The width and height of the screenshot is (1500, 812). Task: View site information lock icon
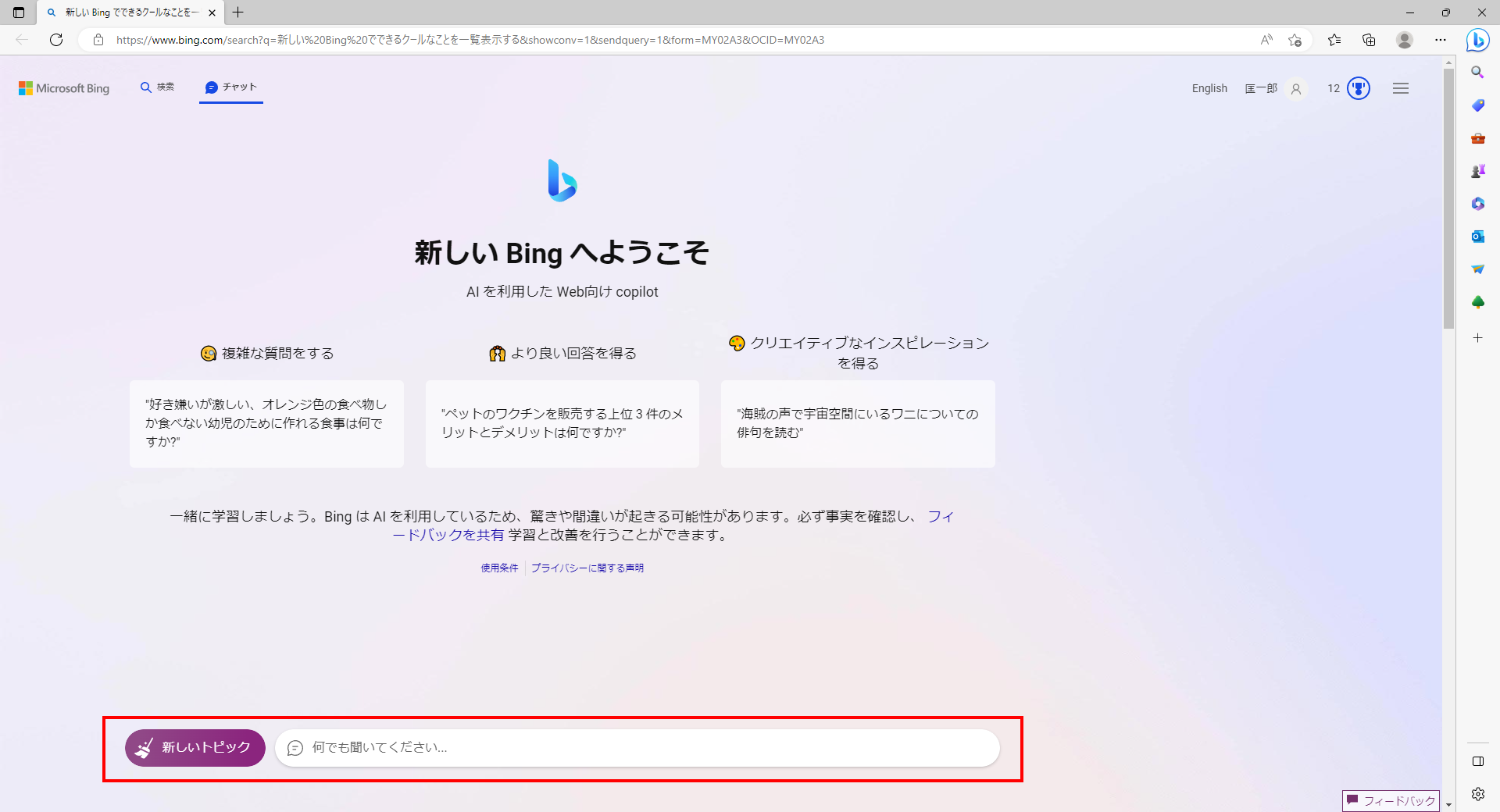point(98,40)
